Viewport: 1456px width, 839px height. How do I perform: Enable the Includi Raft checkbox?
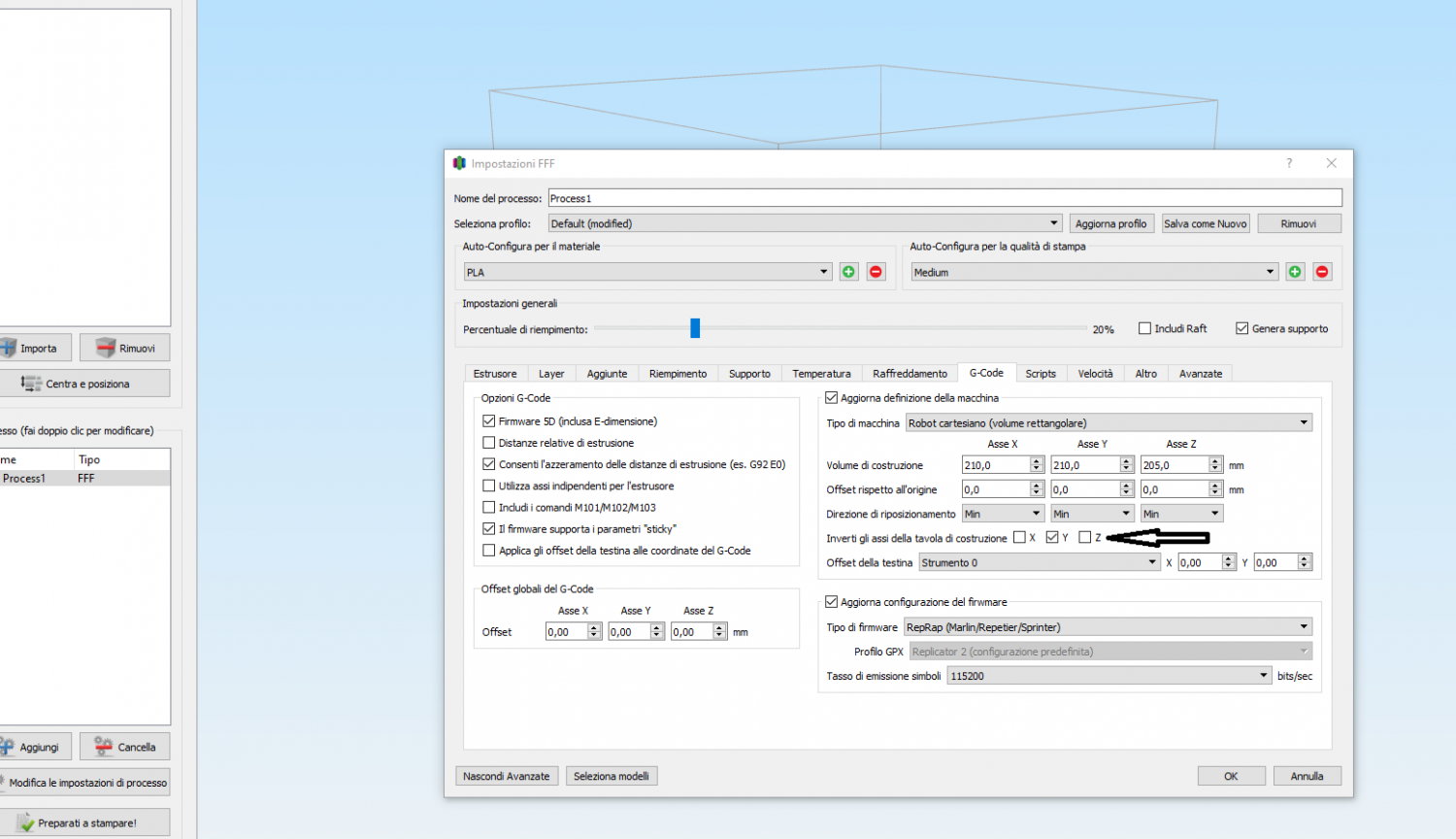(1144, 328)
